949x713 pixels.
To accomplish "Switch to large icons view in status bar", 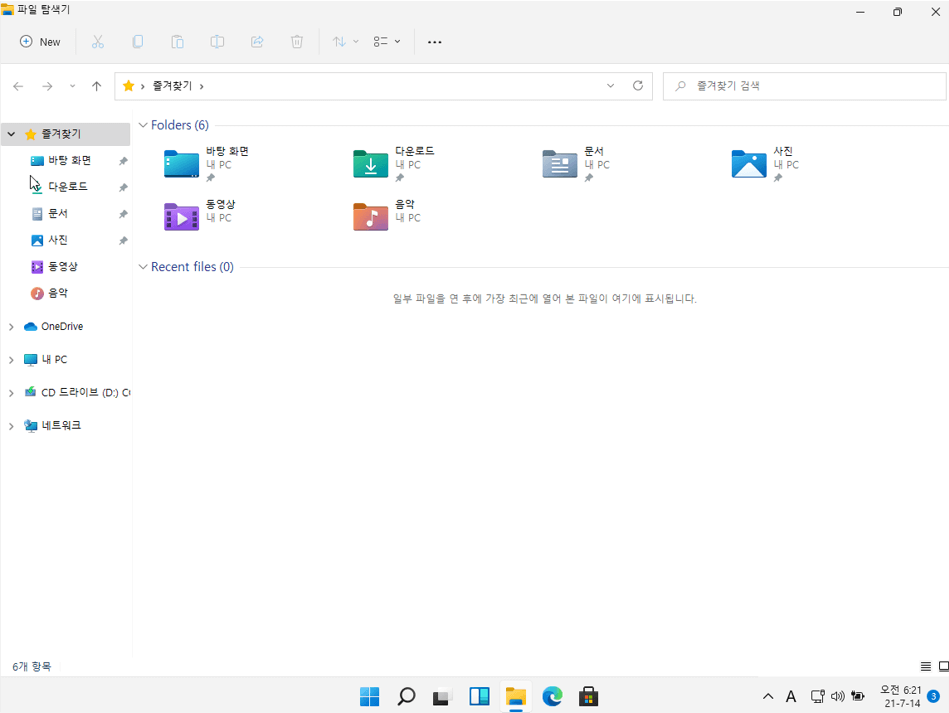I will tap(943, 666).
